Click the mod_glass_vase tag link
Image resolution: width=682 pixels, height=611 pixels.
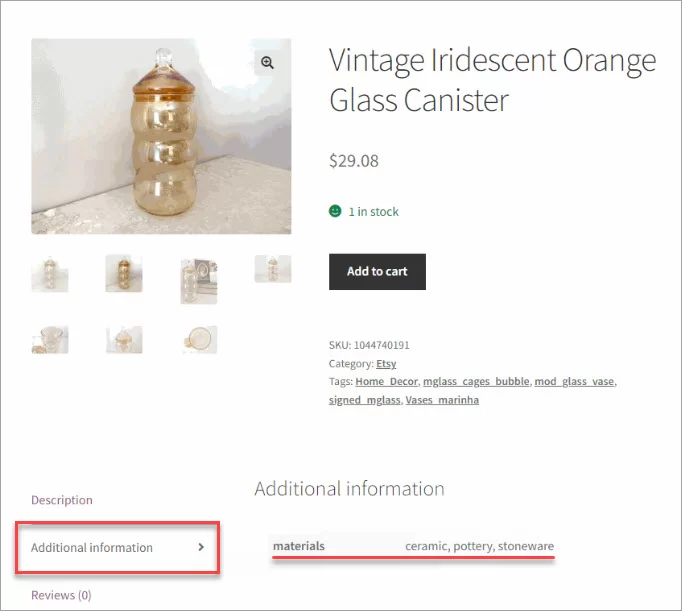pyautogui.click(x=575, y=382)
